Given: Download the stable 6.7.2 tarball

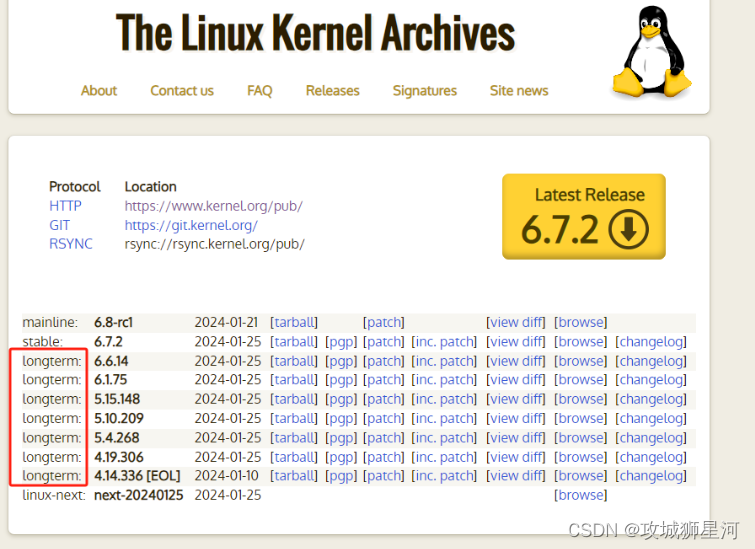Looking at the screenshot, I should tap(294, 342).
